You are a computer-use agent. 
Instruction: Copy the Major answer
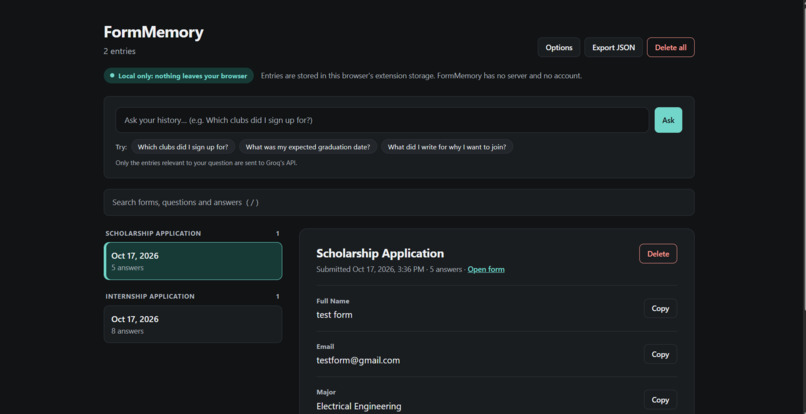660,400
